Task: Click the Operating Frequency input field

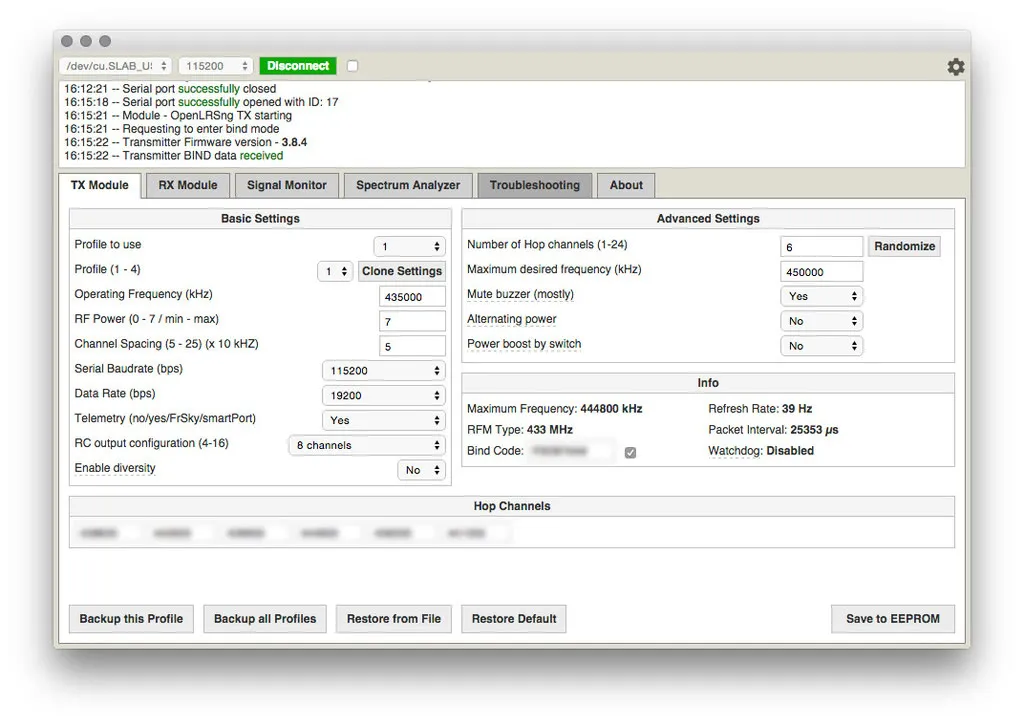Action: coord(412,297)
